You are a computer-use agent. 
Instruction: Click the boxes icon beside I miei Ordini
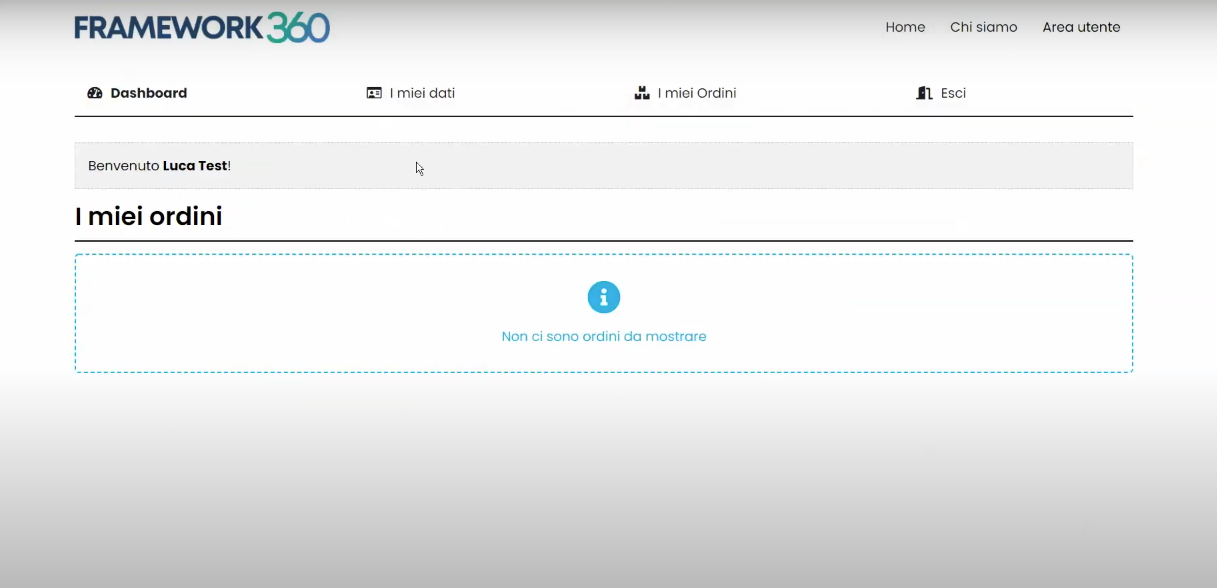coord(642,93)
